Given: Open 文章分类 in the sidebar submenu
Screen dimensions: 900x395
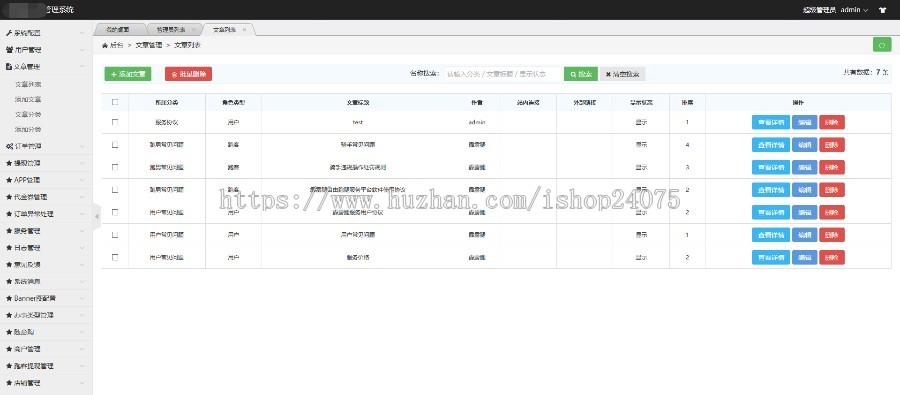Looking at the screenshot, I should [28, 114].
